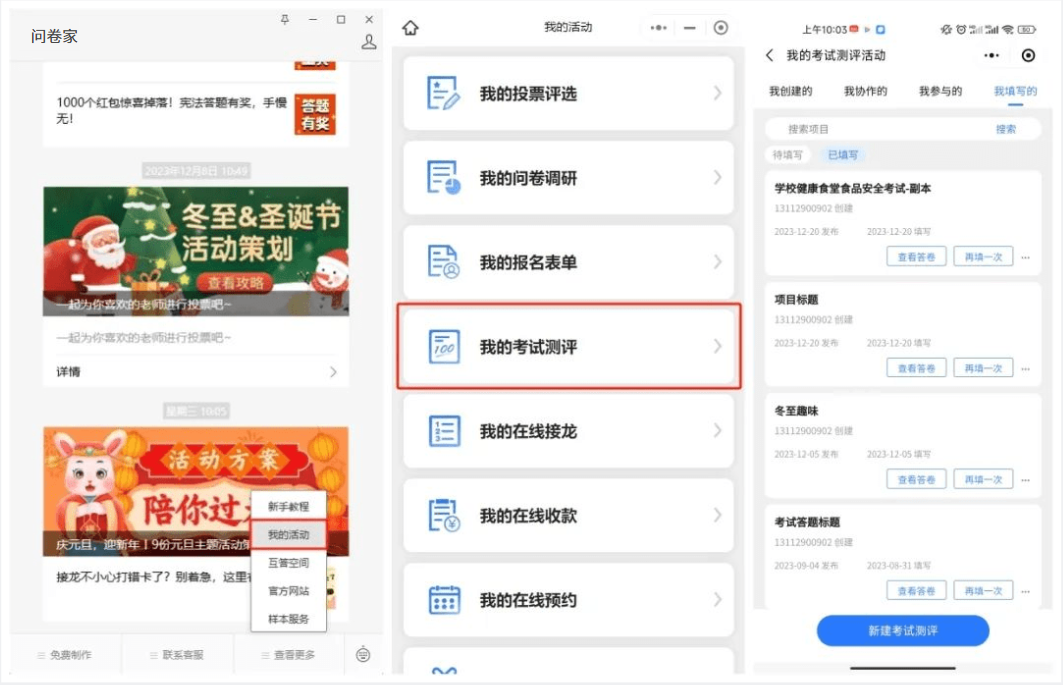Click 再填一次 for 考试答题标题
This screenshot has width=1063, height=685.
pyautogui.click(x=983, y=591)
